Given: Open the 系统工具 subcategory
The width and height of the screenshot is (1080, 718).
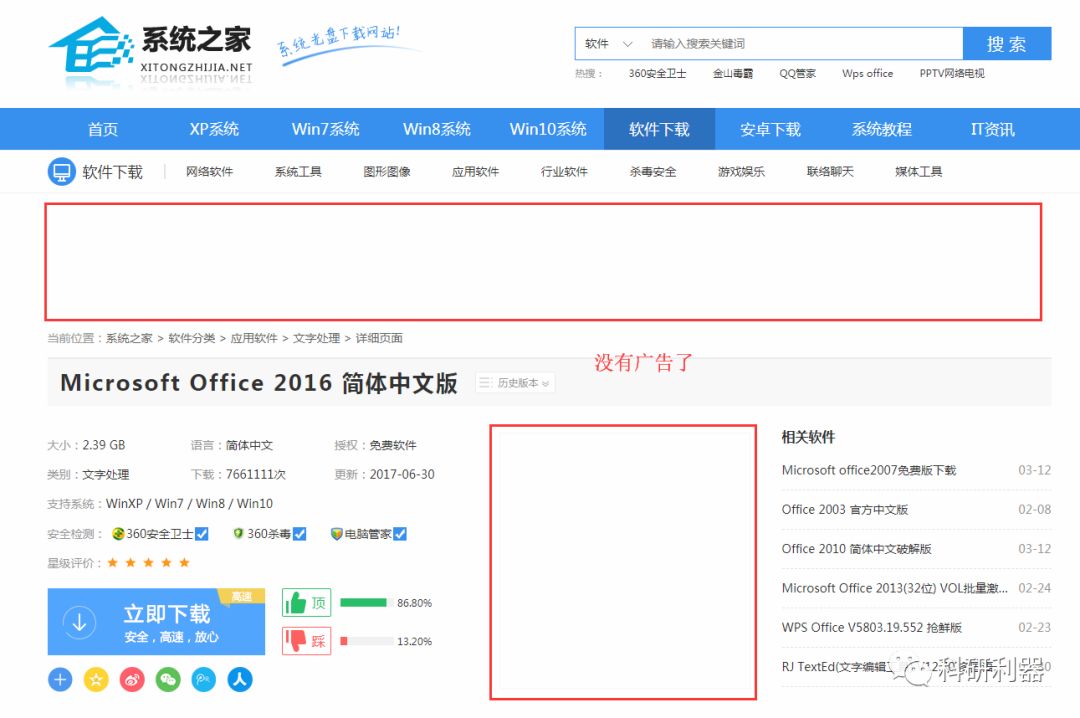Looking at the screenshot, I should [298, 172].
